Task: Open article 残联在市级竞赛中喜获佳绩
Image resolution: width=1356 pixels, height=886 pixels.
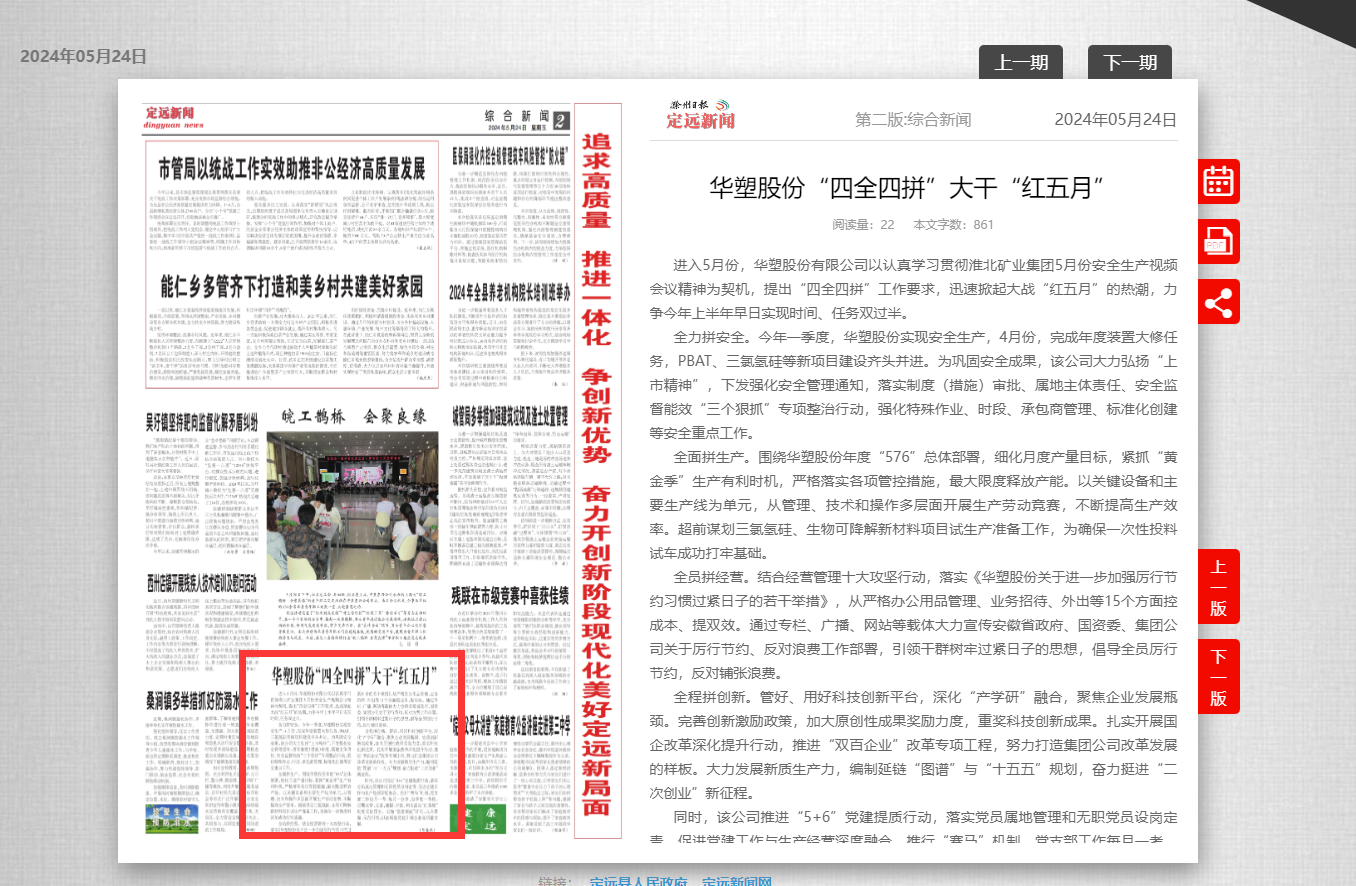Action: 510,592
